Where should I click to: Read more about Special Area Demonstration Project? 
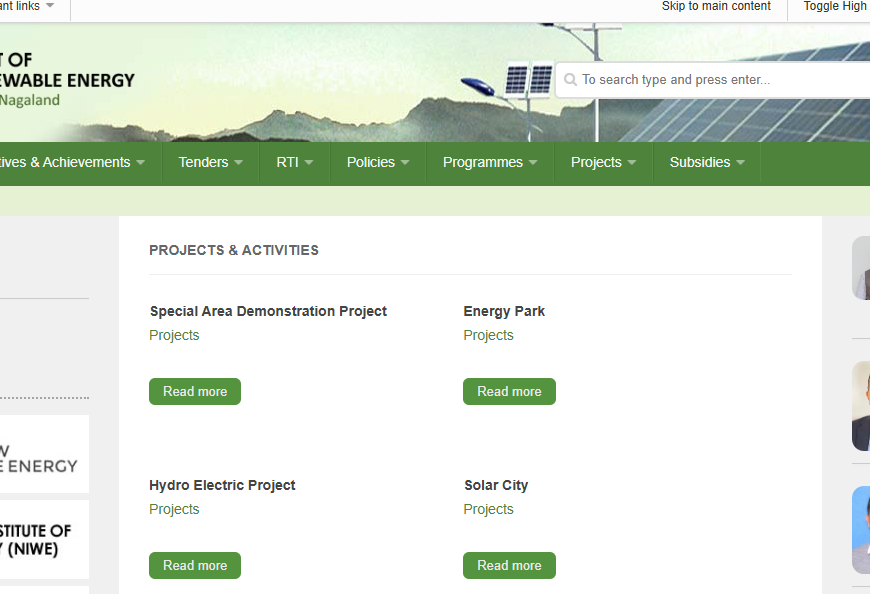coord(195,392)
